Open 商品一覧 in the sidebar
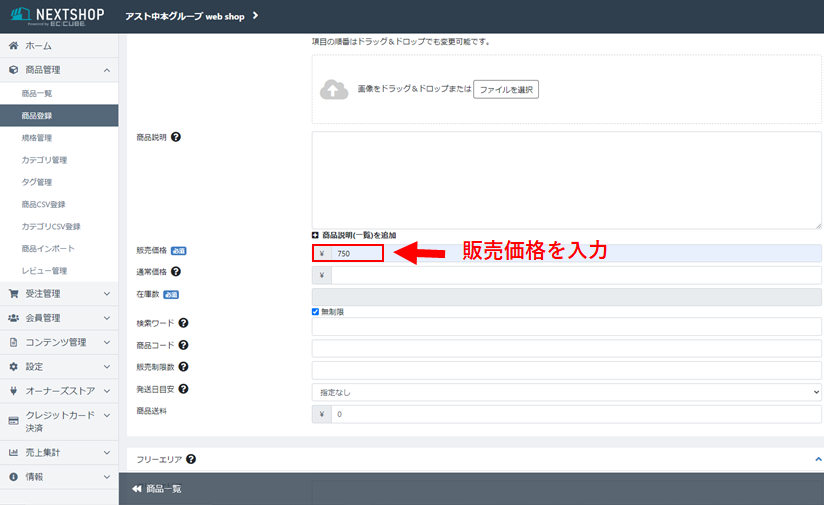This screenshot has height=505, width=824. click(36, 93)
